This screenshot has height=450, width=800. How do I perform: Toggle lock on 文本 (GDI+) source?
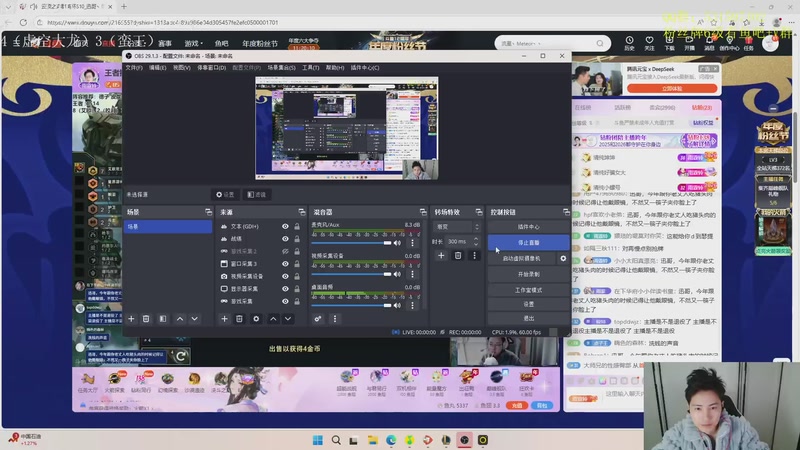coord(297,227)
